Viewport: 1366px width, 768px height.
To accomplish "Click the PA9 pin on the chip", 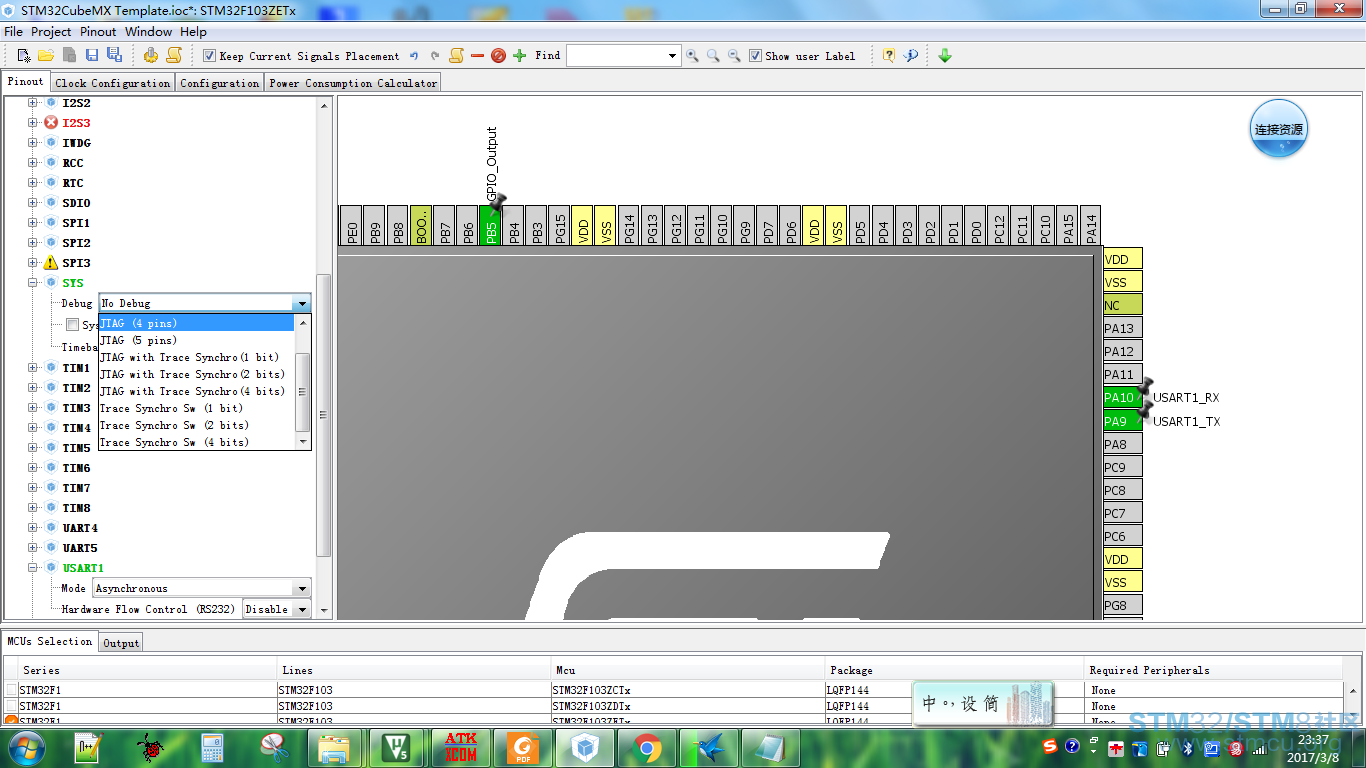I will [1122, 421].
